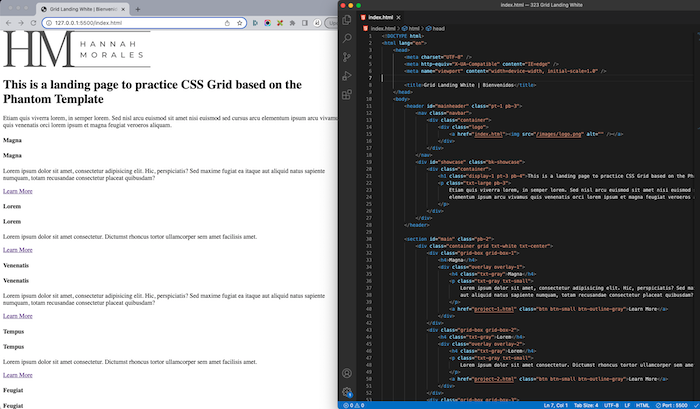Go forward in the browser

[x=21, y=23]
